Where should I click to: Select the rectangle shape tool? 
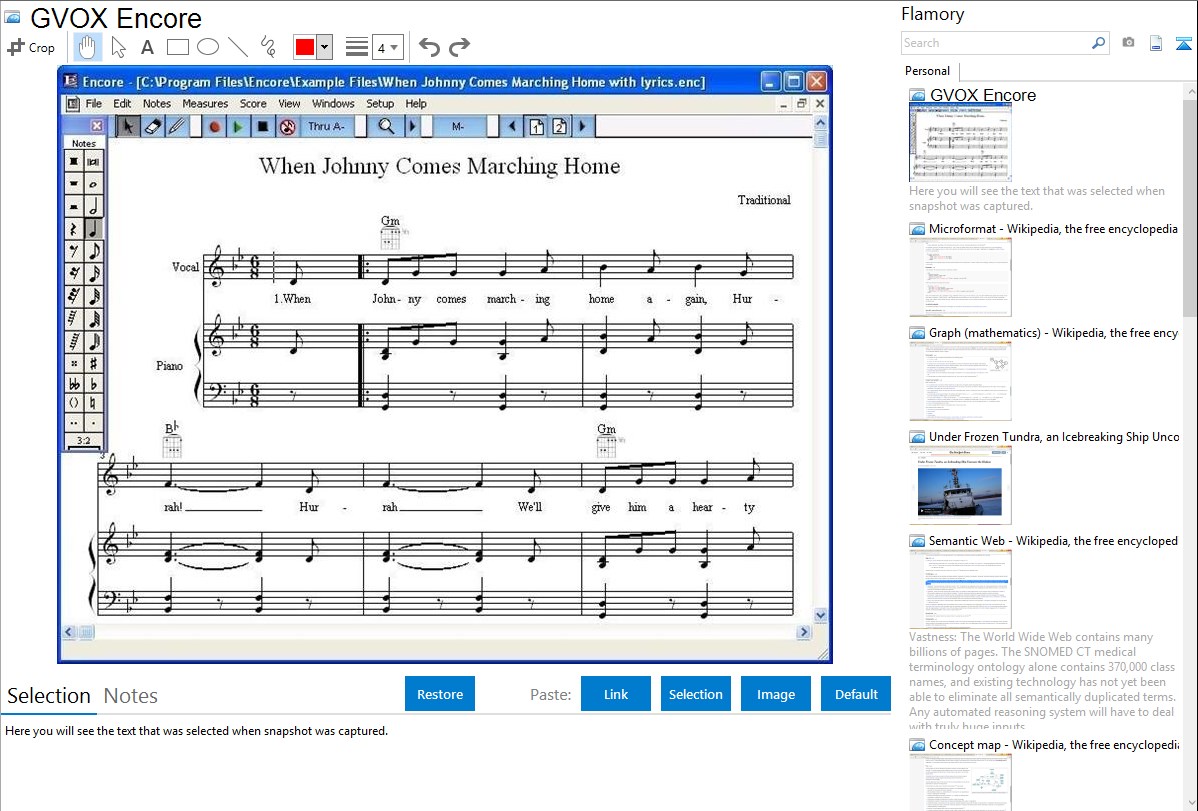pos(178,47)
